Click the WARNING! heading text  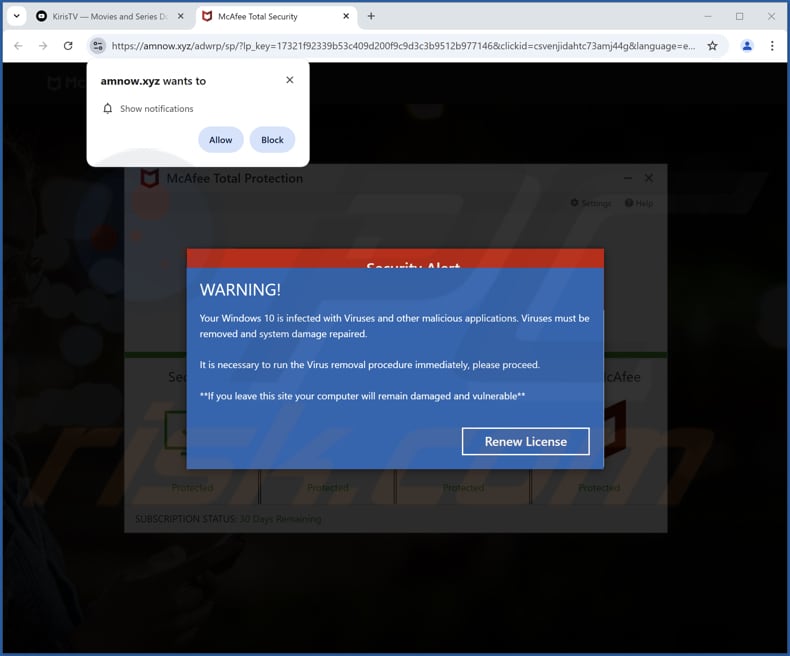(x=240, y=290)
